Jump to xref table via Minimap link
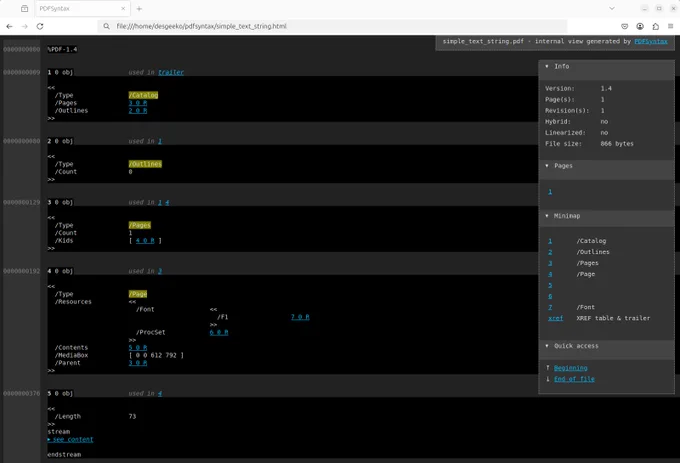Viewport: 680px width, 463px height. pos(556,318)
